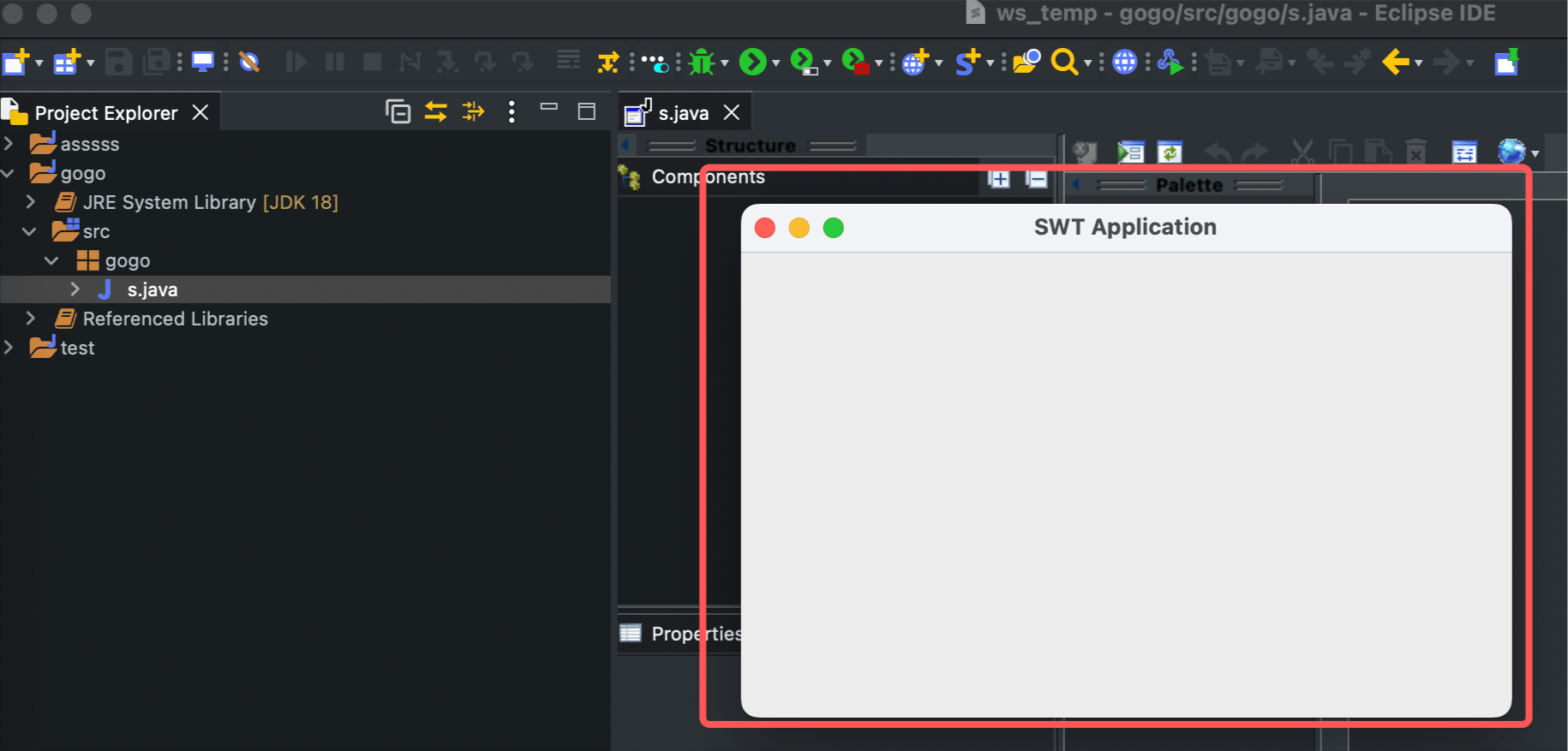The image size is (1568, 751).
Task: Maximize the Project Explorer panel
Action: click(587, 111)
